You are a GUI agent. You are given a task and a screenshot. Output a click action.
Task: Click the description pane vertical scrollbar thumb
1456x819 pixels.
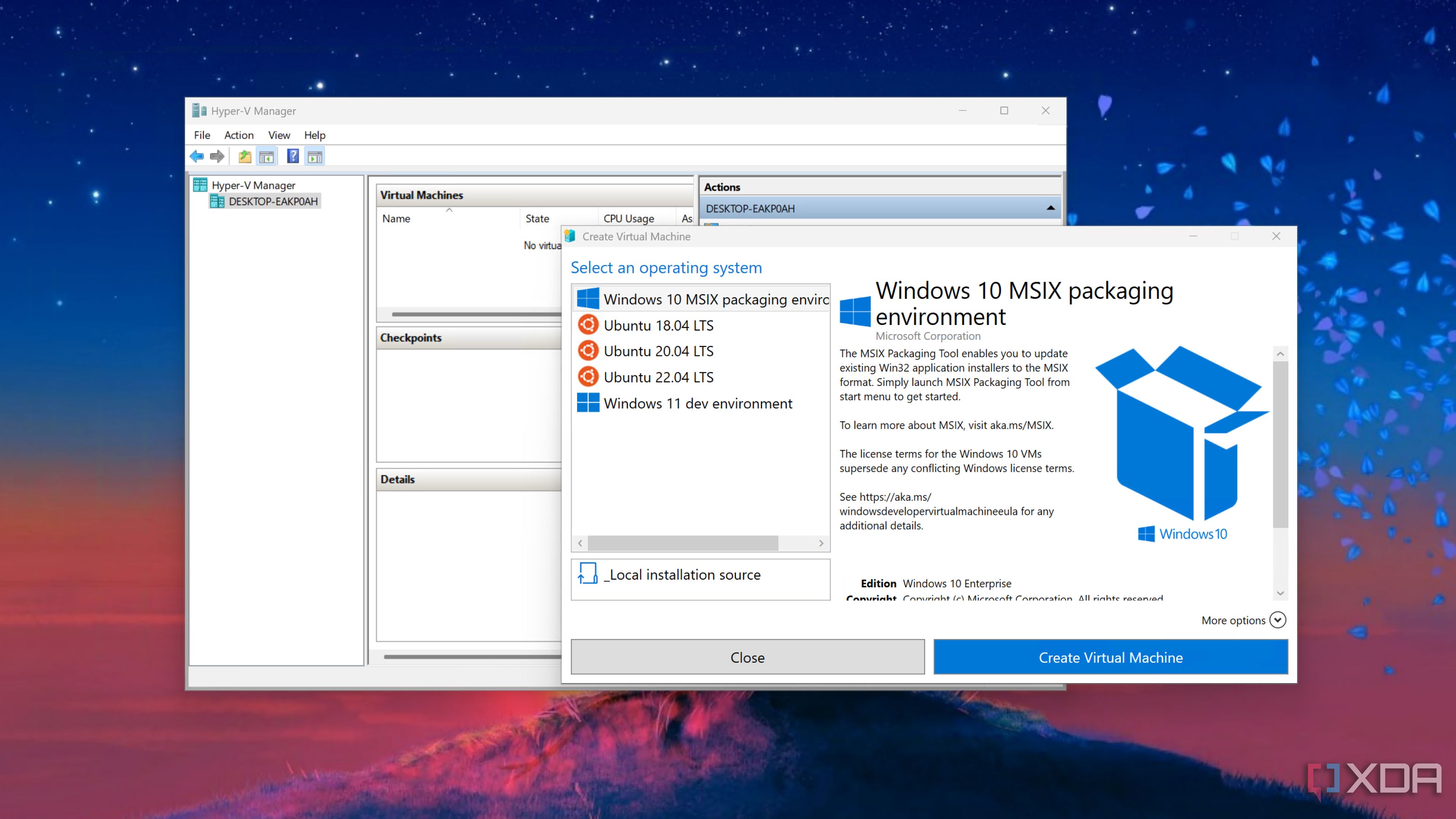pos(1280,444)
